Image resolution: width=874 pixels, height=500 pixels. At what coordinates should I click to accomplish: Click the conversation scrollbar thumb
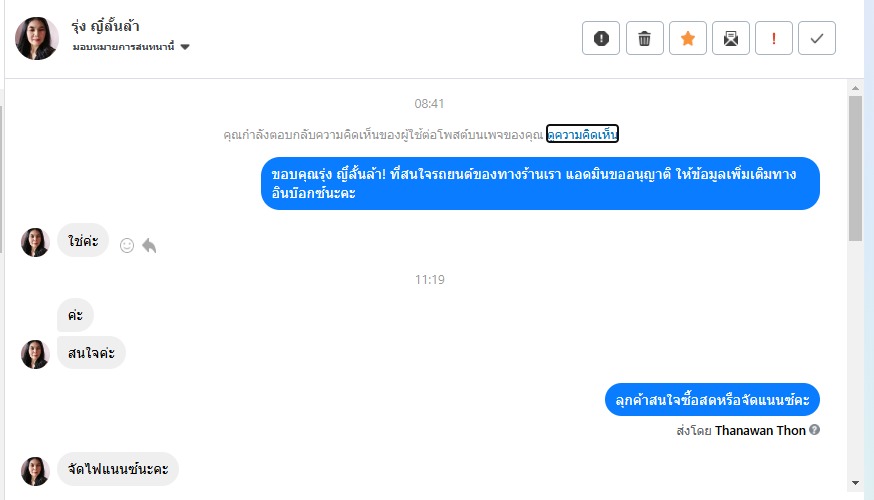coord(856,168)
